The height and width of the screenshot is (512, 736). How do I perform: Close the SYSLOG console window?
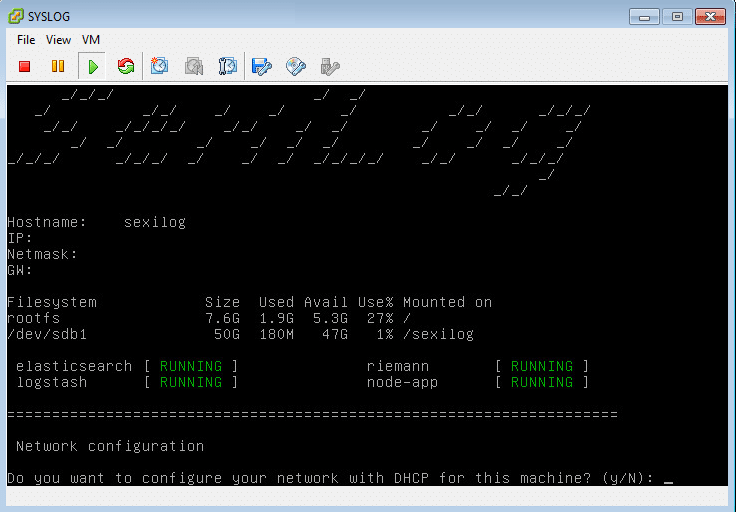710,17
